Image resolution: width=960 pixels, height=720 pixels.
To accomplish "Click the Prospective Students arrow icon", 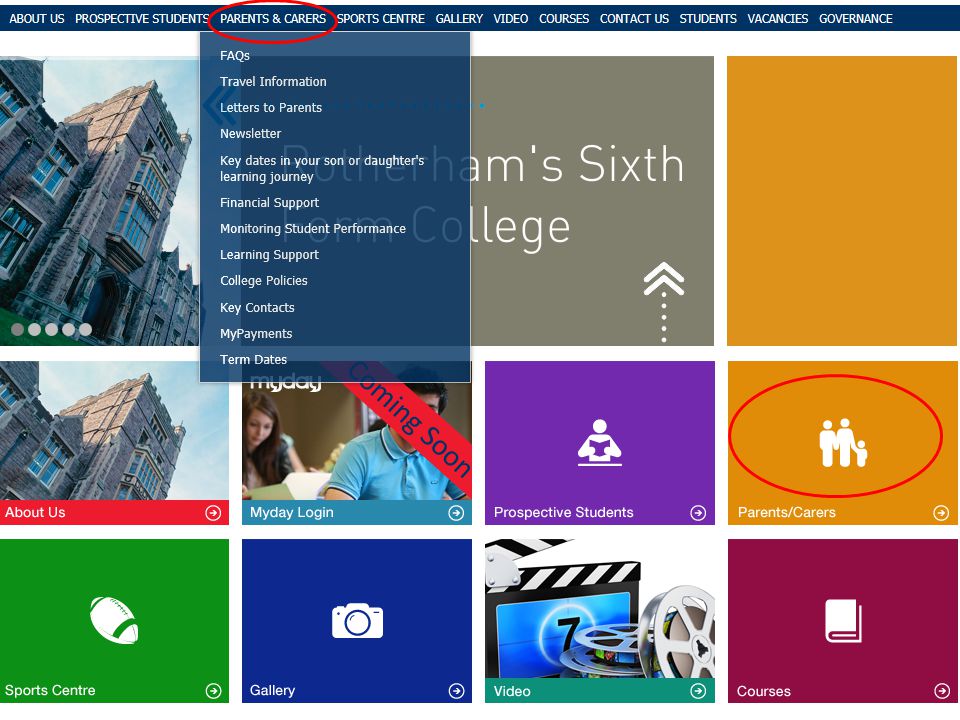I will point(698,513).
